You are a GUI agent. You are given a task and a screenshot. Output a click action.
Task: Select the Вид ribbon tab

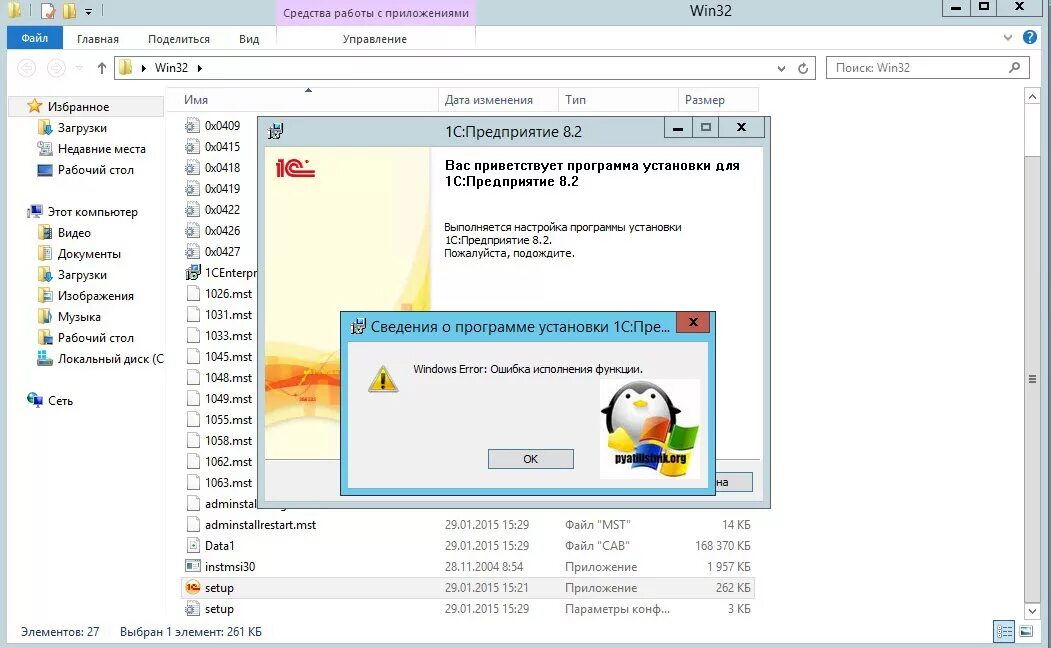(x=249, y=39)
